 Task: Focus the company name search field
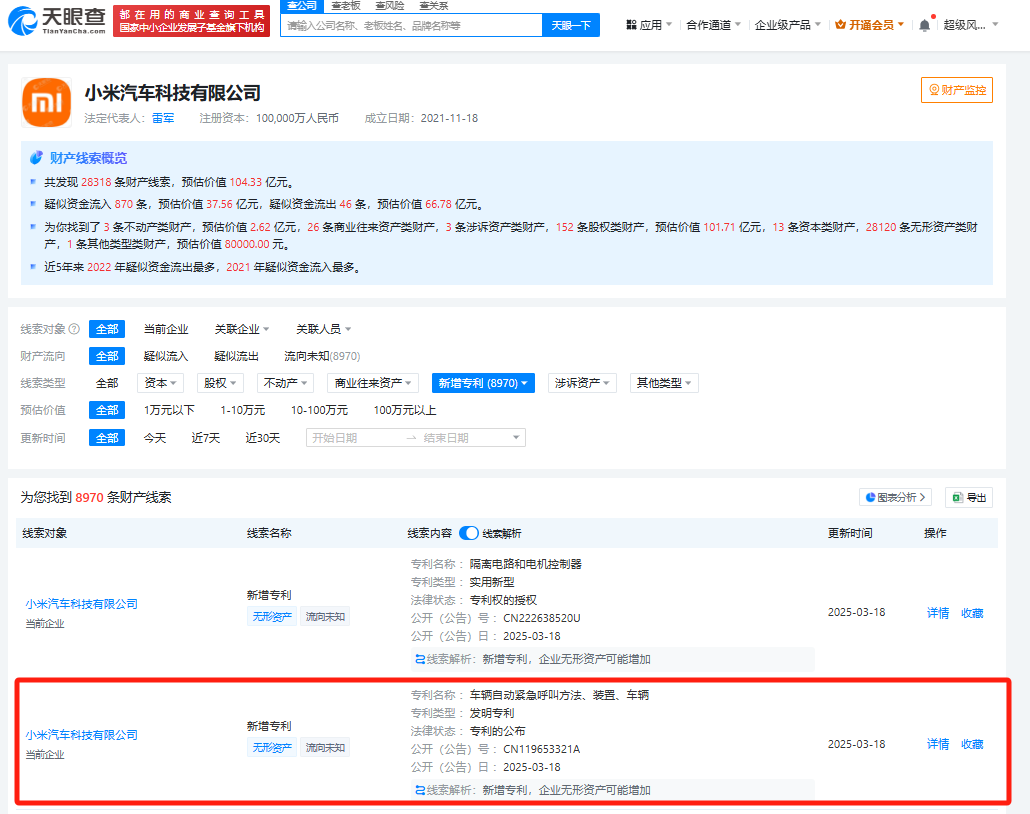click(x=411, y=25)
